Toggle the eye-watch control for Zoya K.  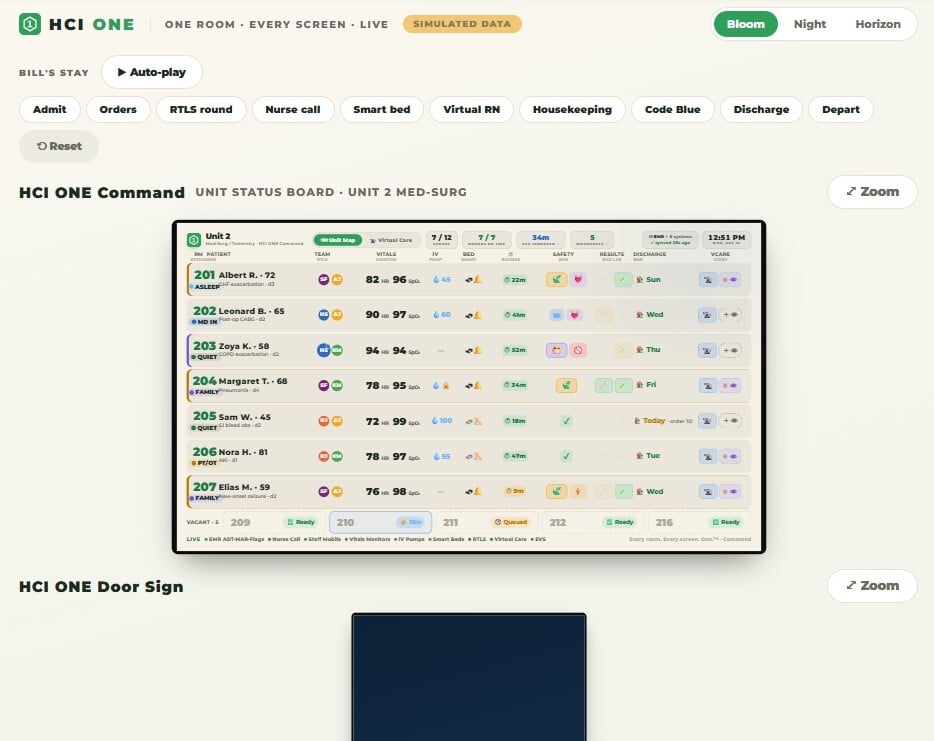point(730,350)
